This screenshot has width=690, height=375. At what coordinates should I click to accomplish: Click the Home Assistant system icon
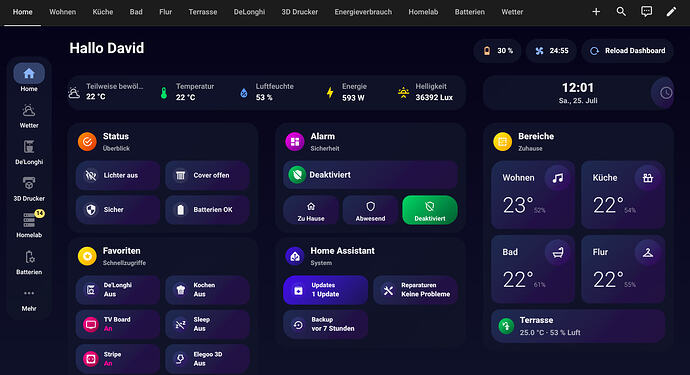pos(294,256)
